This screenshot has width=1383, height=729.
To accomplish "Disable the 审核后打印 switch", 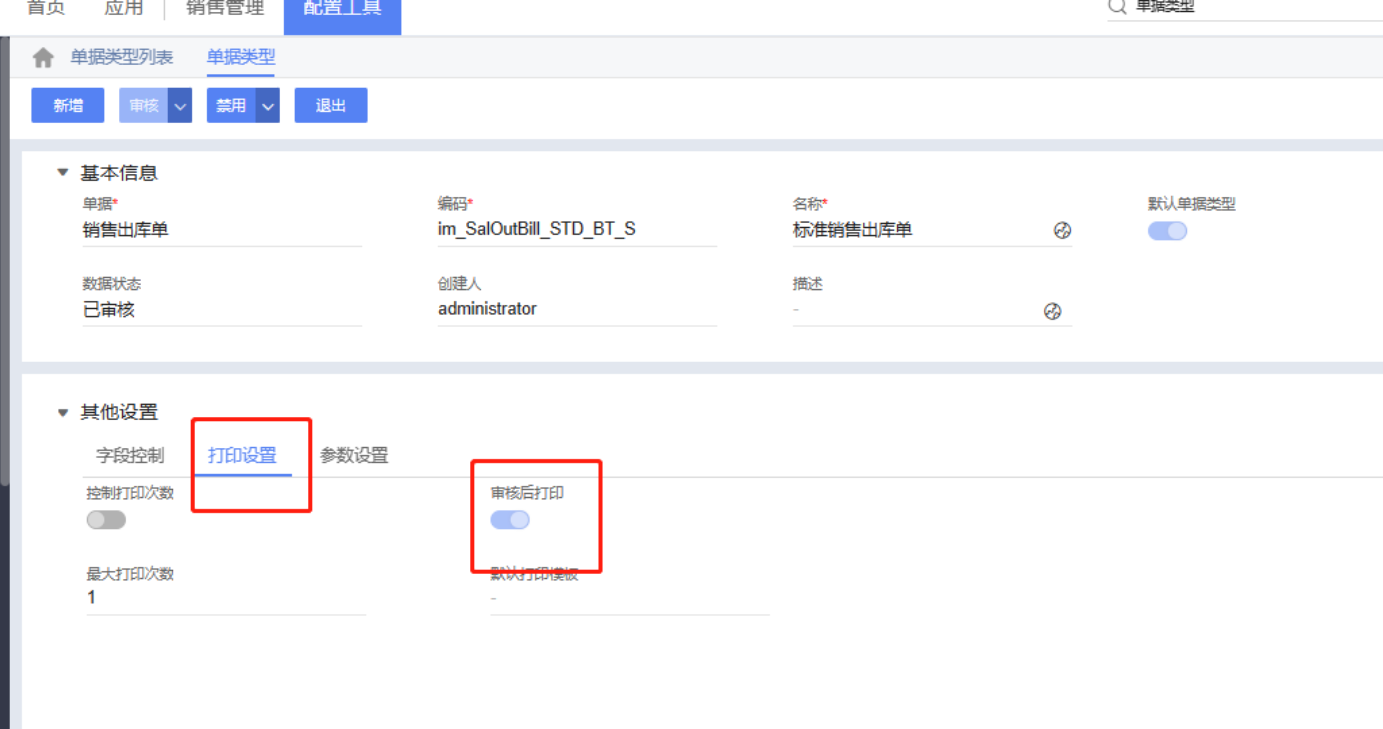I will coord(510,520).
